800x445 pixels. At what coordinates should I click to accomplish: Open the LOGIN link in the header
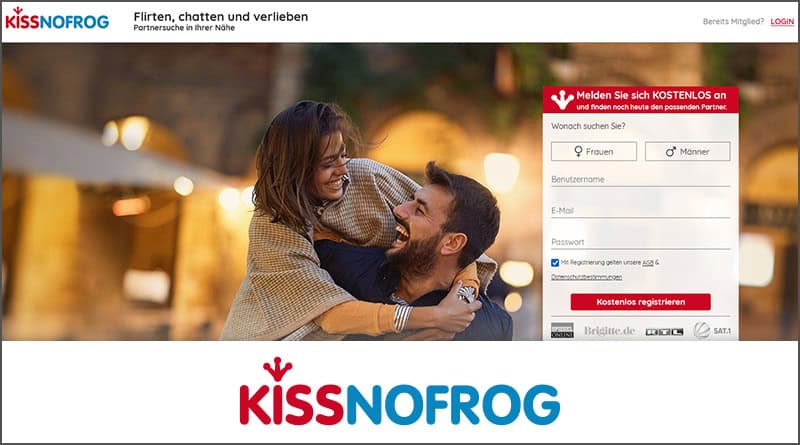coord(782,21)
